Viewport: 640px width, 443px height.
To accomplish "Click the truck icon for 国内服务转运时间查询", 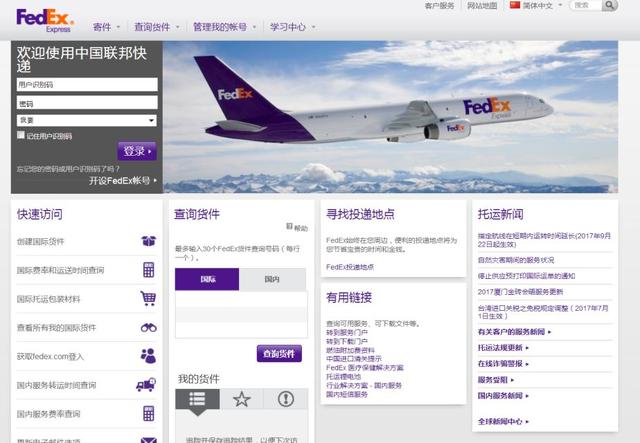I will point(146,385).
